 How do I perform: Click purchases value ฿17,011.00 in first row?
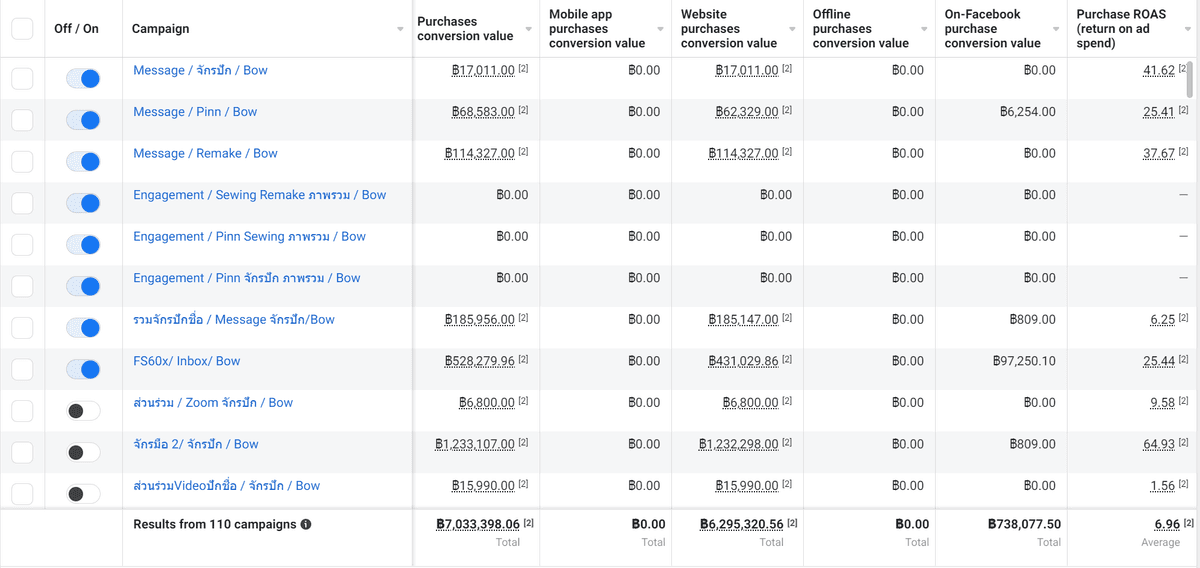point(483,71)
